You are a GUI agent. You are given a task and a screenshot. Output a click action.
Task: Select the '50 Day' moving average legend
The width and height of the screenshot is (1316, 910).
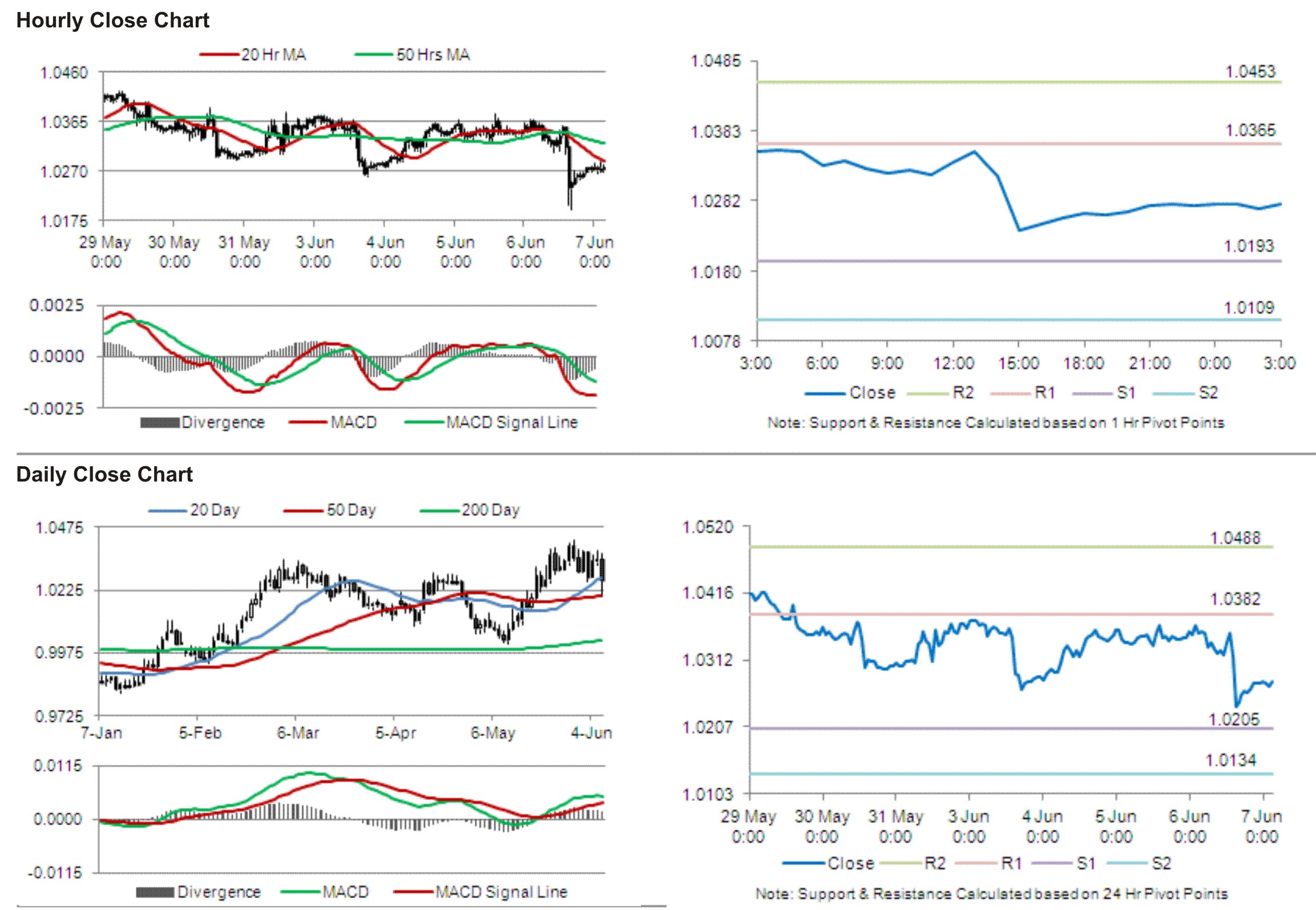(x=330, y=510)
